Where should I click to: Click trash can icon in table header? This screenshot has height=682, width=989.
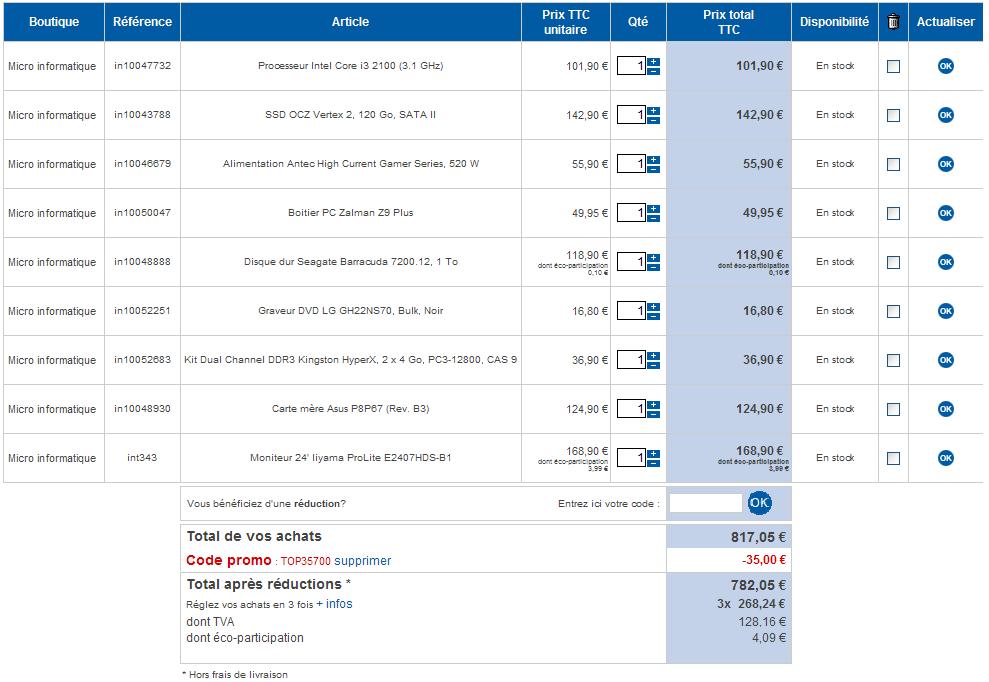click(x=893, y=22)
